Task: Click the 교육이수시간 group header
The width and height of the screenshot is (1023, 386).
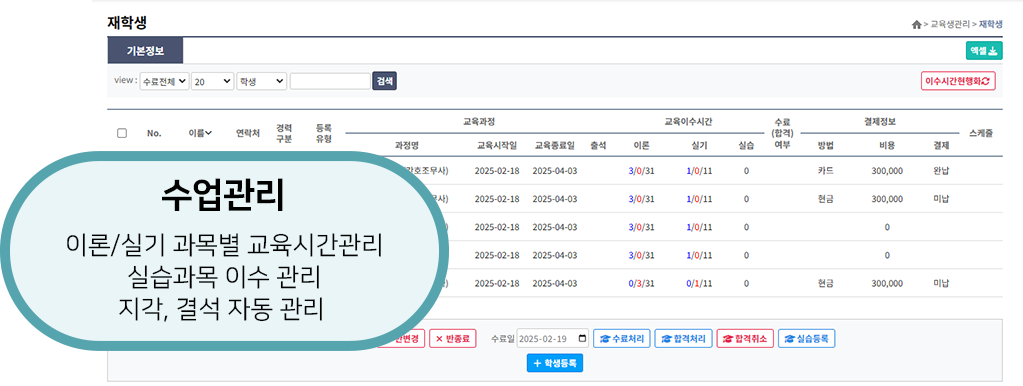Action: (687, 121)
